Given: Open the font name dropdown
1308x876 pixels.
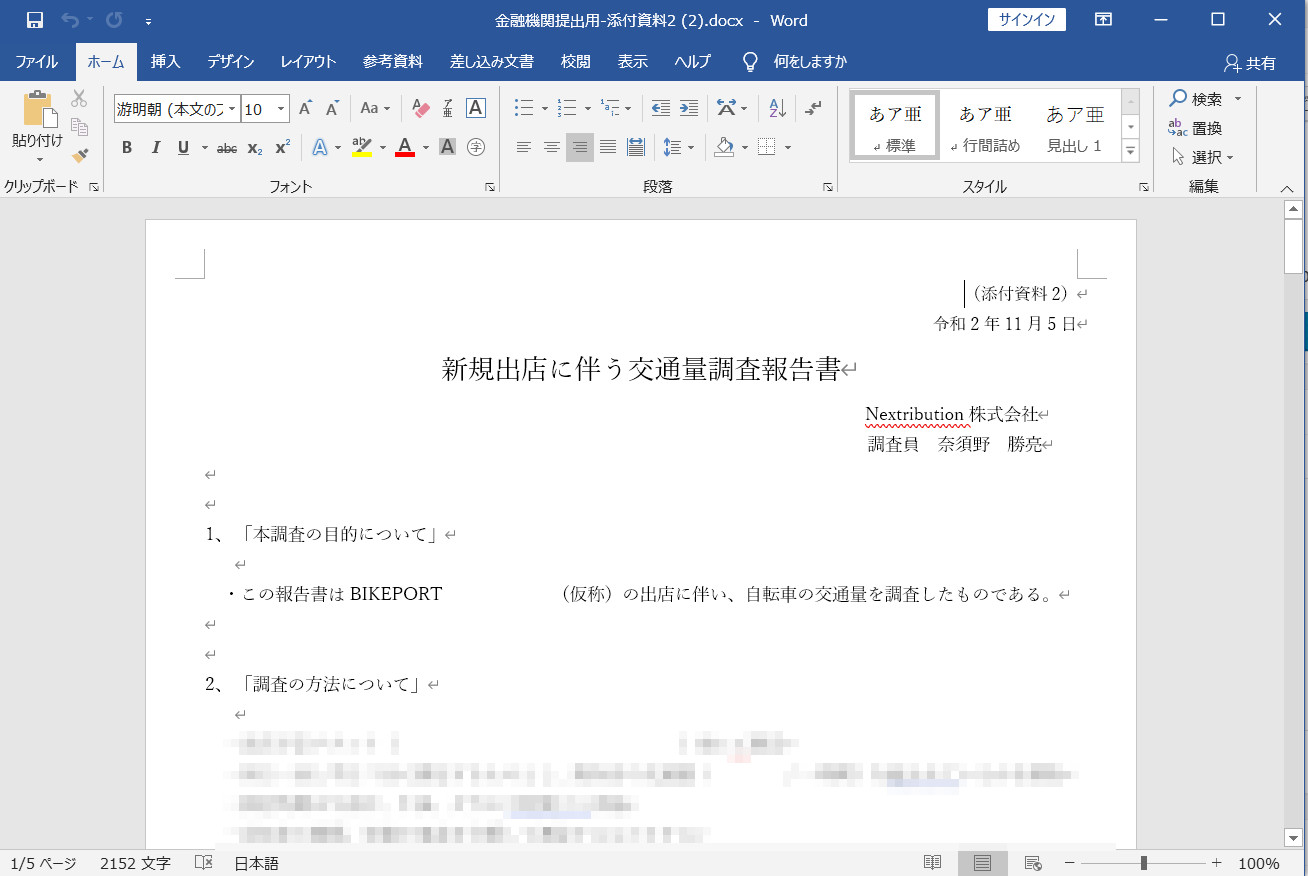Looking at the screenshot, I should pyautogui.click(x=232, y=109).
